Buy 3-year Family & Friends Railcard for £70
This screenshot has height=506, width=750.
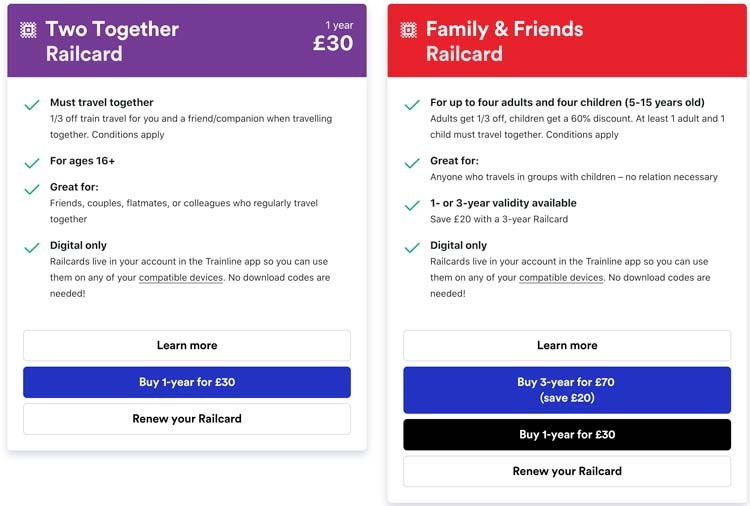click(x=567, y=390)
